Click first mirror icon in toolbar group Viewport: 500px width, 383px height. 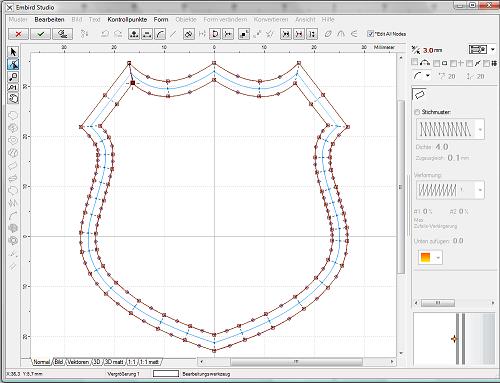tap(286, 34)
